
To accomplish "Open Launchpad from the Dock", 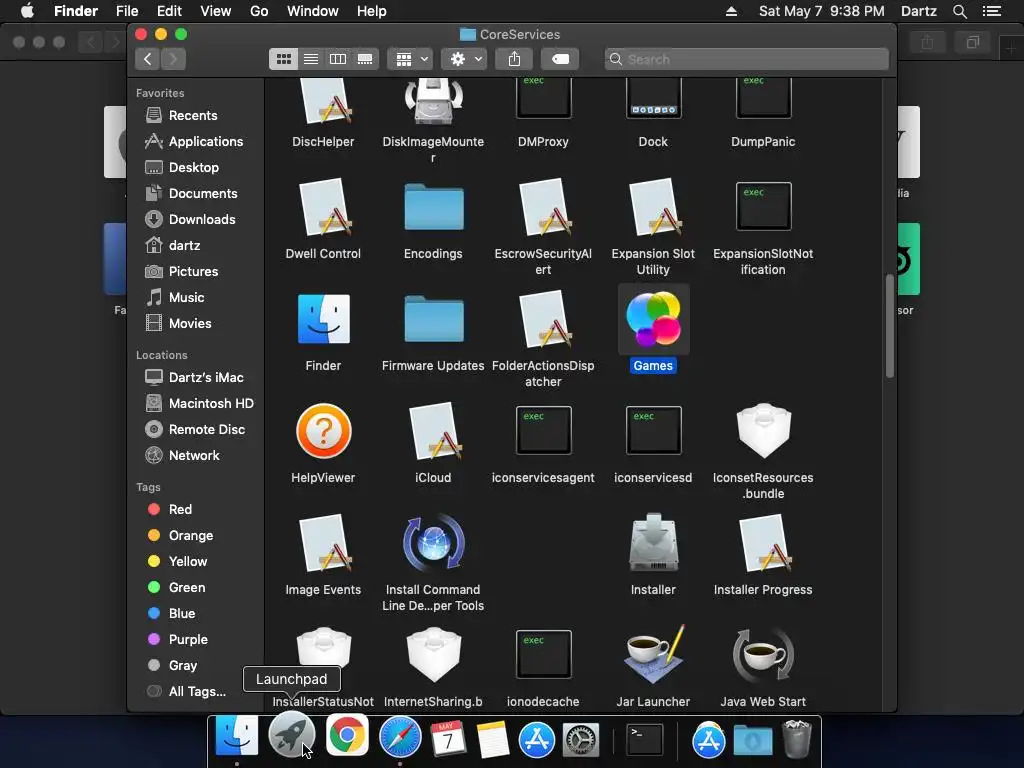I will [x=291, y=735].
